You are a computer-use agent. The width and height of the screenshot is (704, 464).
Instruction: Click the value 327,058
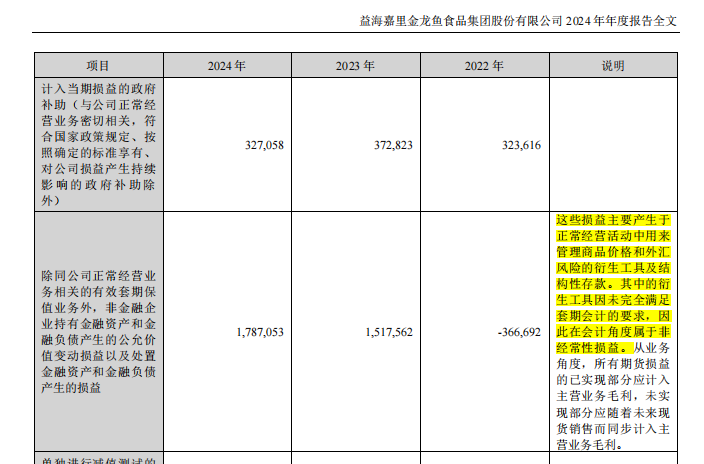coord(264,145)
